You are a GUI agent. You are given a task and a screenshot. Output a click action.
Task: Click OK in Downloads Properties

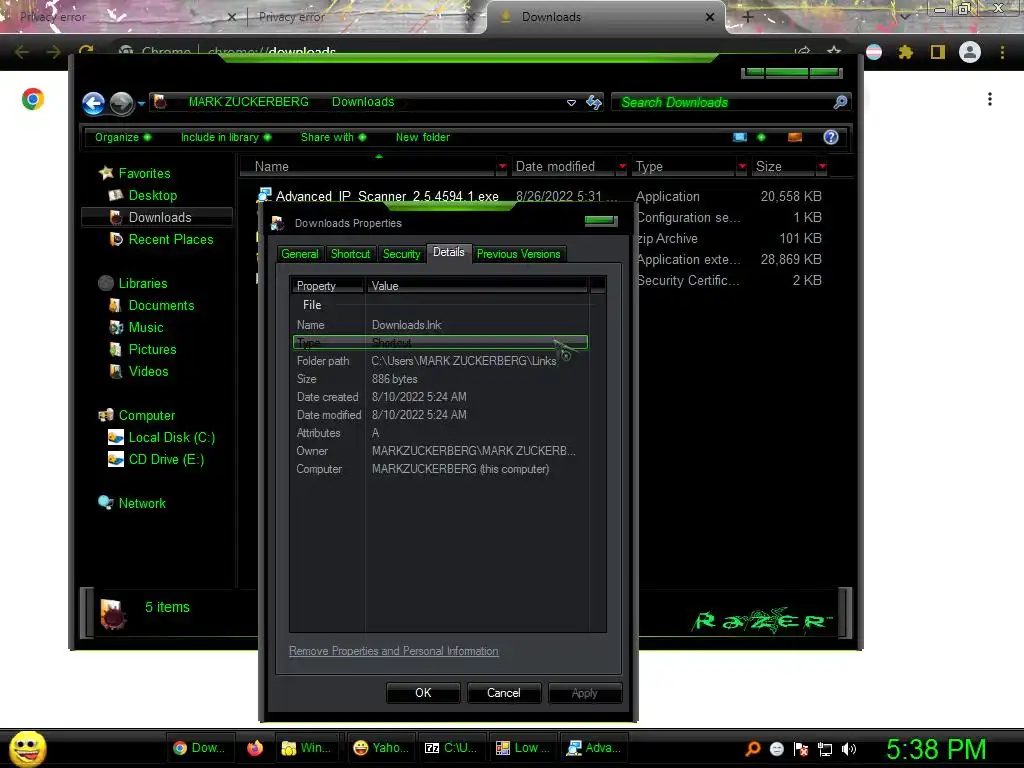point(423,693)
